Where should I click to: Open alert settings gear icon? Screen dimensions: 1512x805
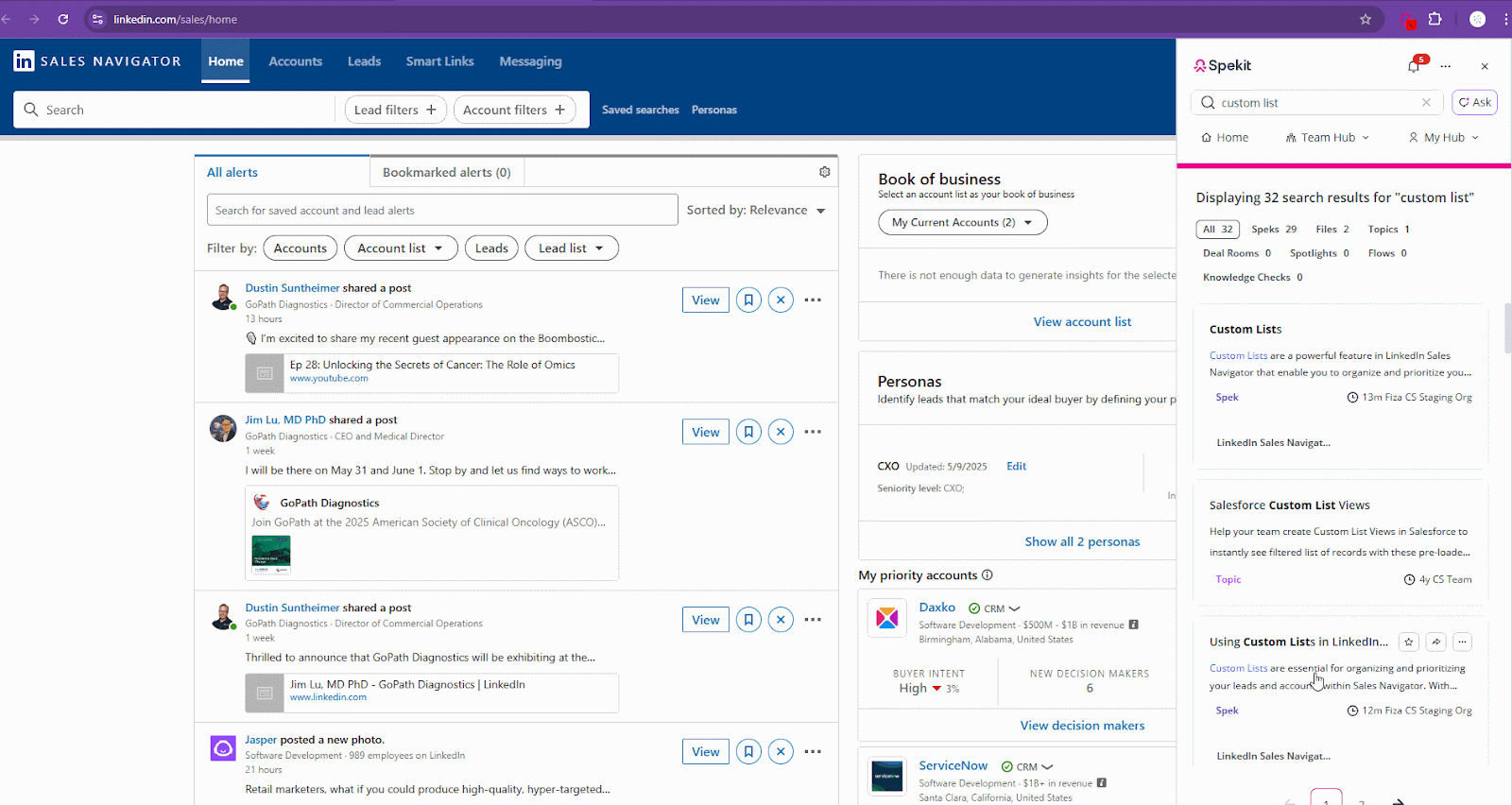pyautogui.click(x=825, y=172)
